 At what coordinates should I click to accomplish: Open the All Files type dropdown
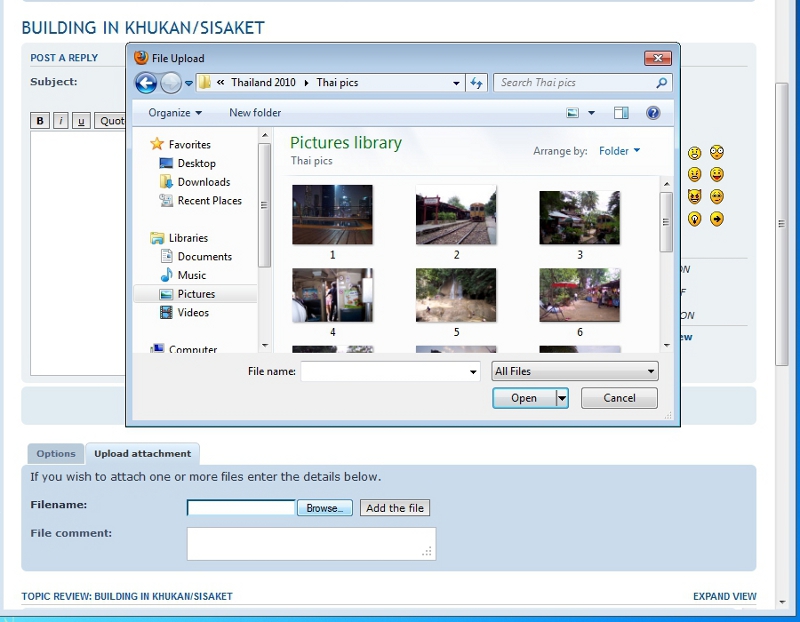click(575, 371)
